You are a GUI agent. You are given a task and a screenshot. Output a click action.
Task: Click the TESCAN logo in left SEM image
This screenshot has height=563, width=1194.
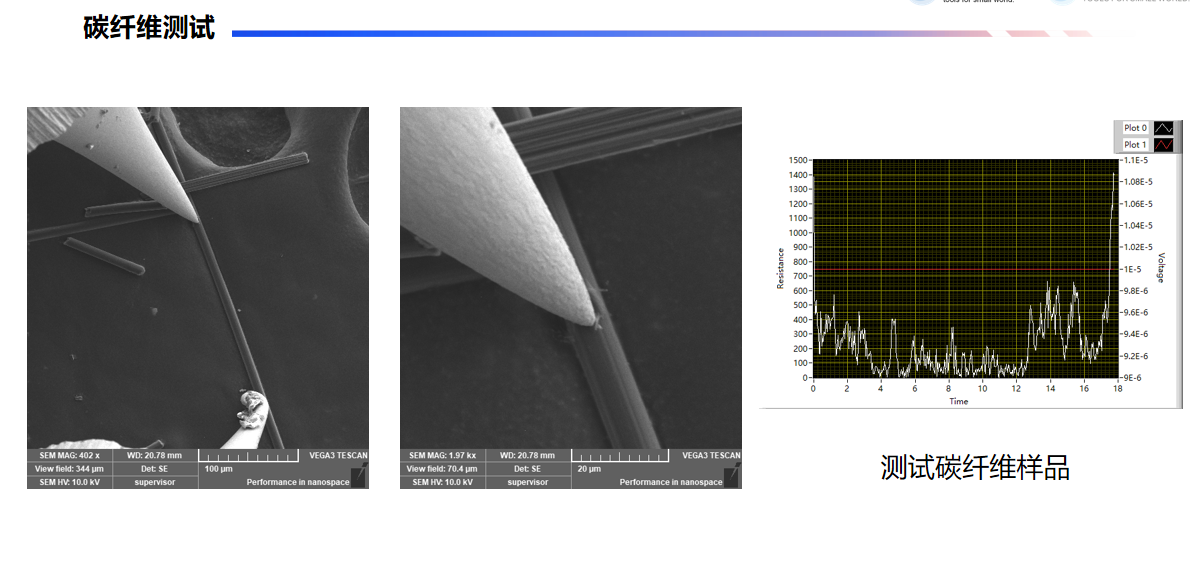[x=338, y=455]
